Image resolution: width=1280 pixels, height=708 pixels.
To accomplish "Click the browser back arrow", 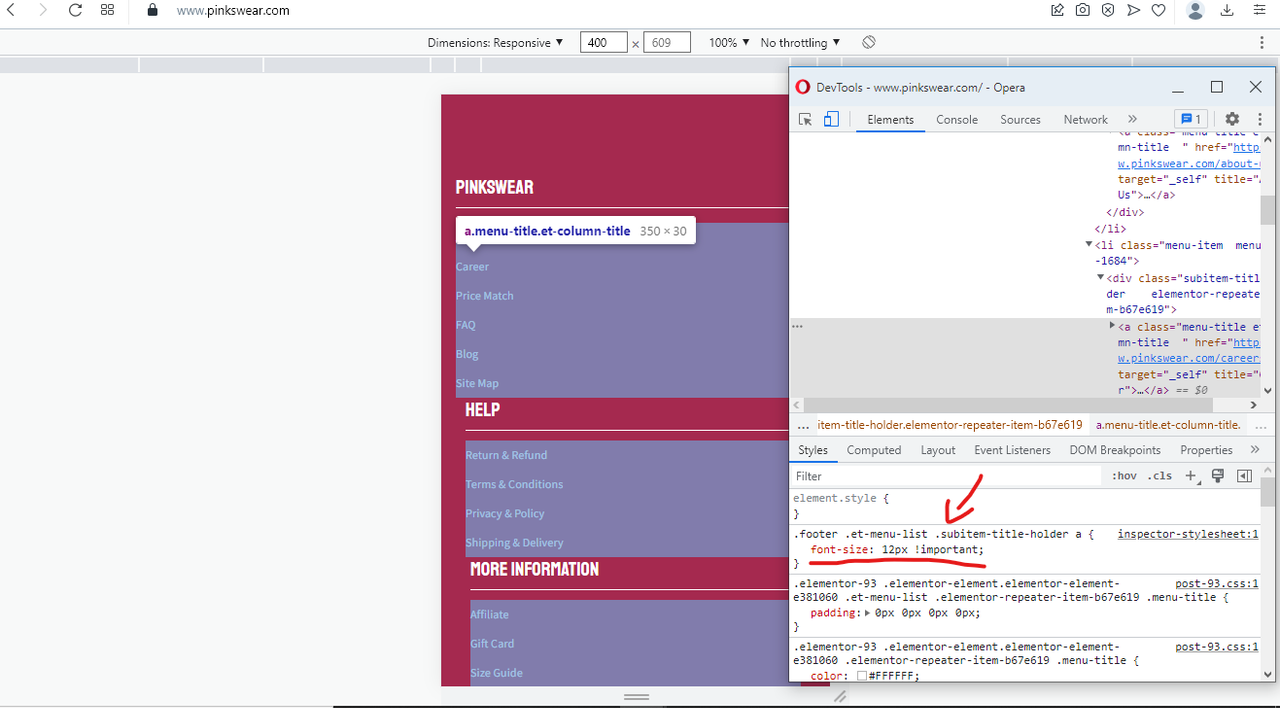I will tap(12, 10).
